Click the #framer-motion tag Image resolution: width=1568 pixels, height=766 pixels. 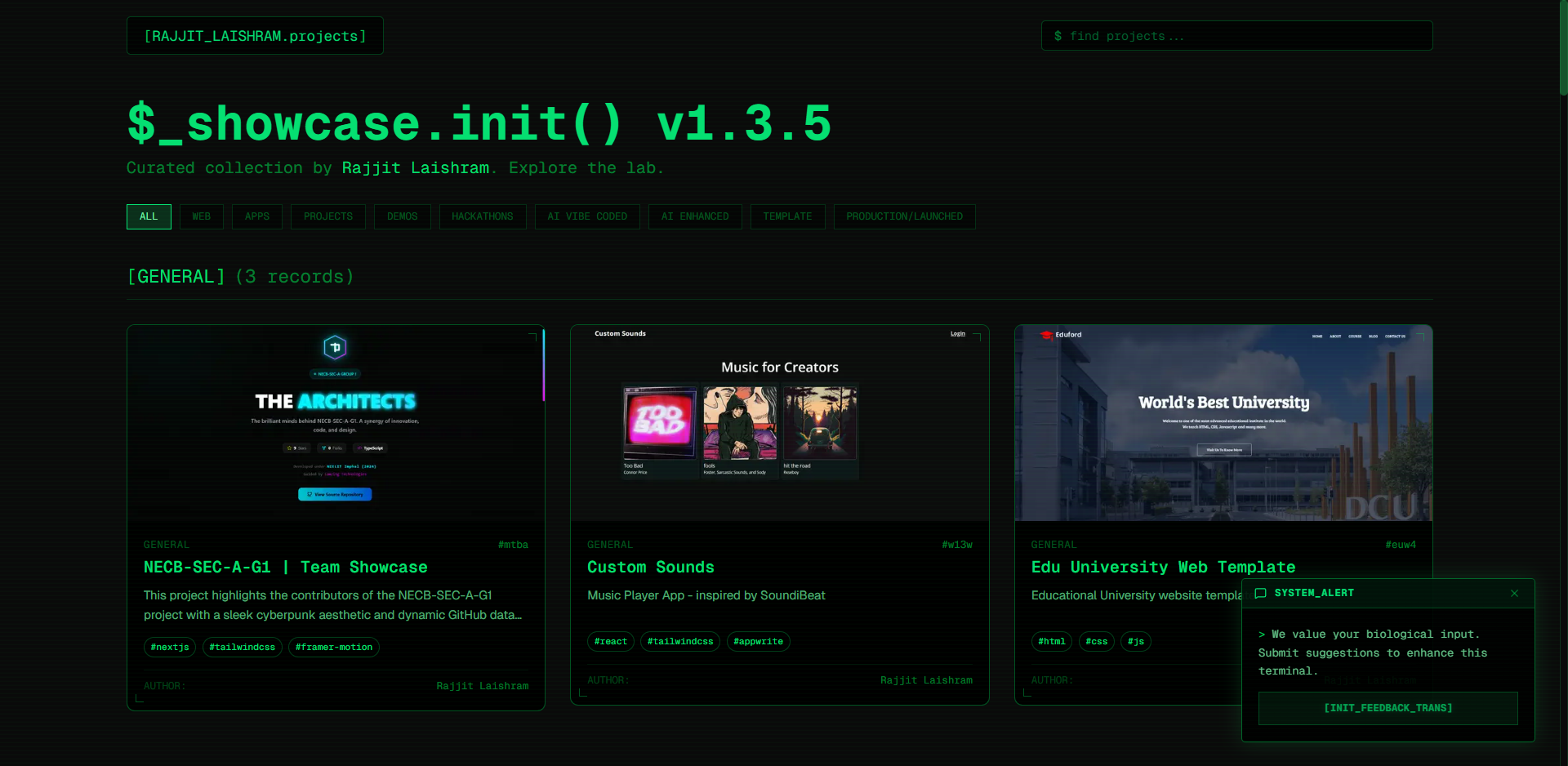[334, 648]
